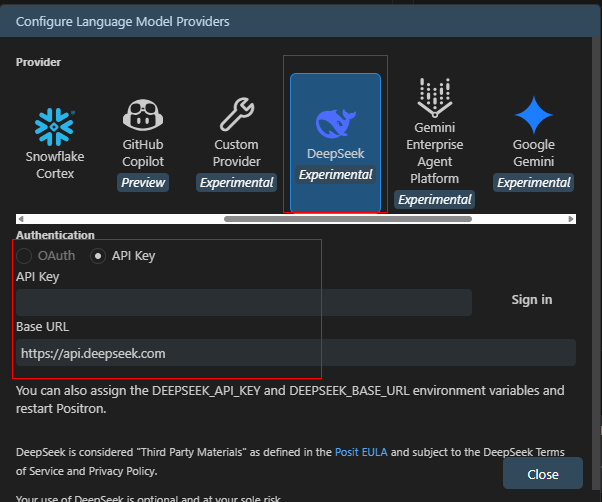Select the DeepSeek whale icon

pos(336,124)
